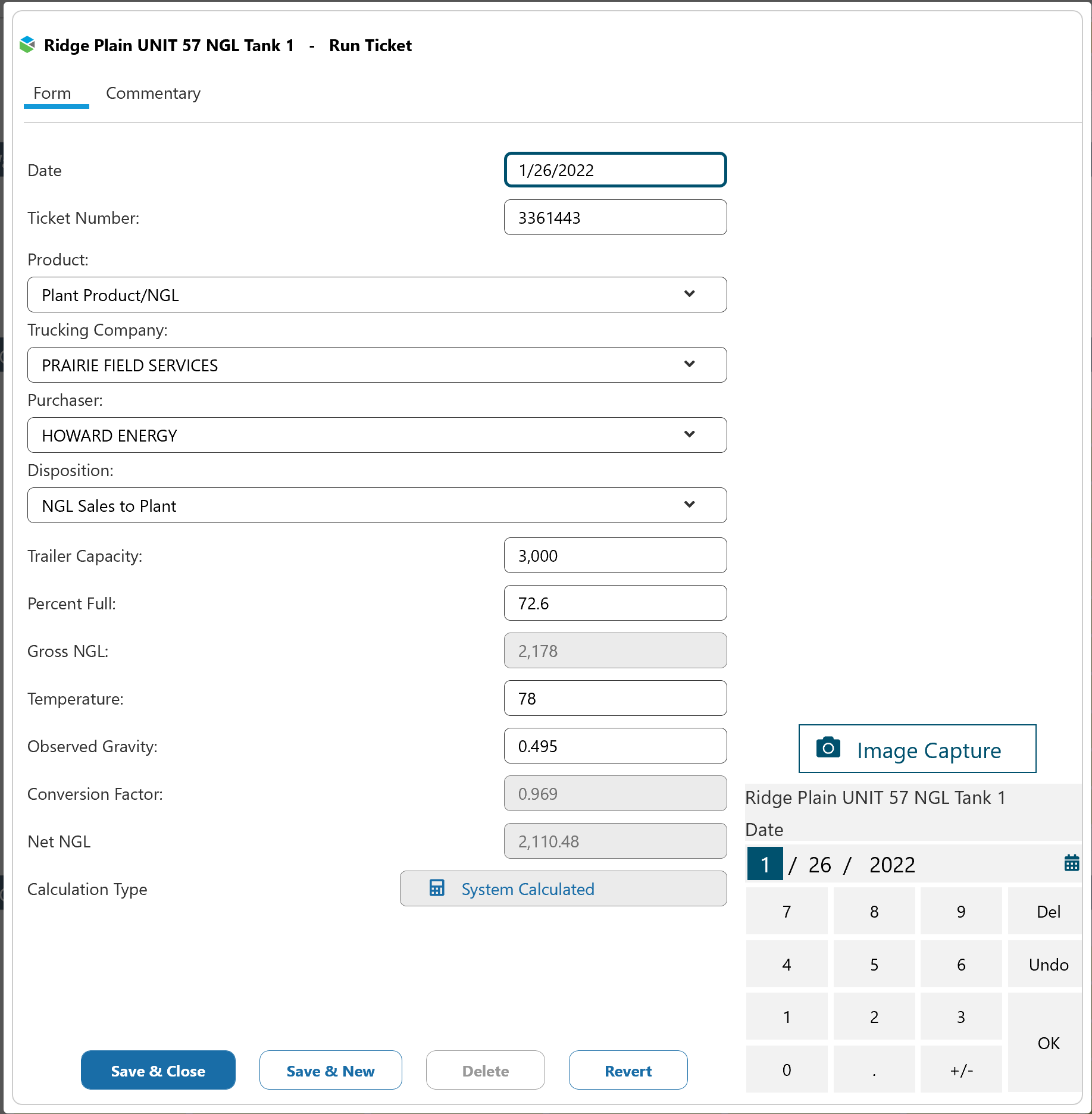This screenshot has width=1092, height=1114.
Task: Confirm keypad entry with OK
Action: [x=1048, y=1043]
